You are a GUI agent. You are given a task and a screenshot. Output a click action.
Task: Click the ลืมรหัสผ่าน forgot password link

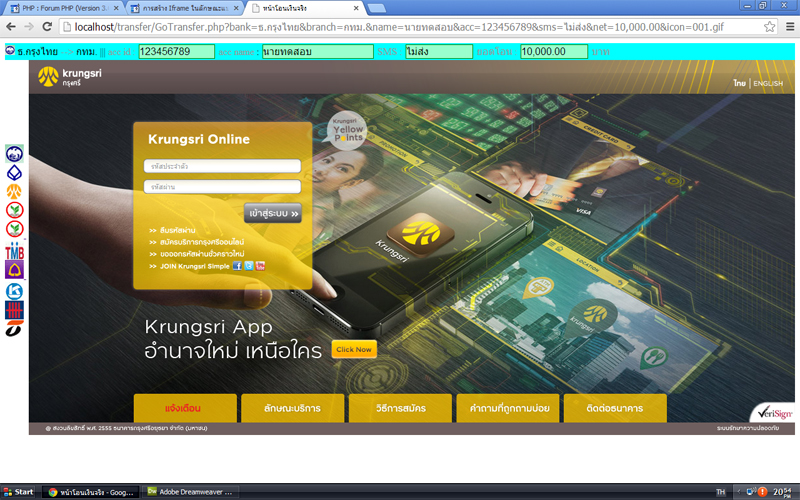[x=178, y=231]
